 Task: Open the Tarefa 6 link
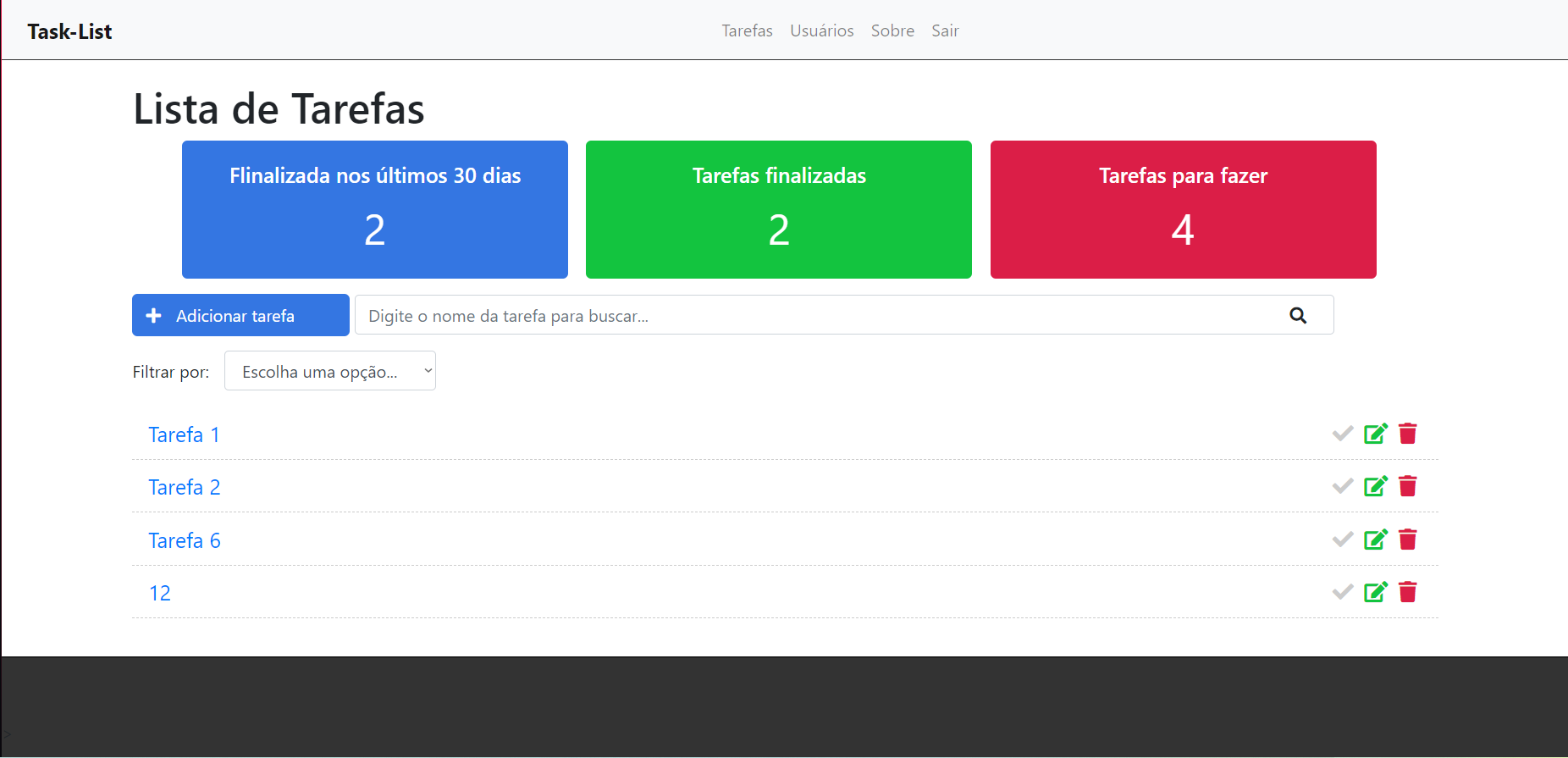[185, 540]
